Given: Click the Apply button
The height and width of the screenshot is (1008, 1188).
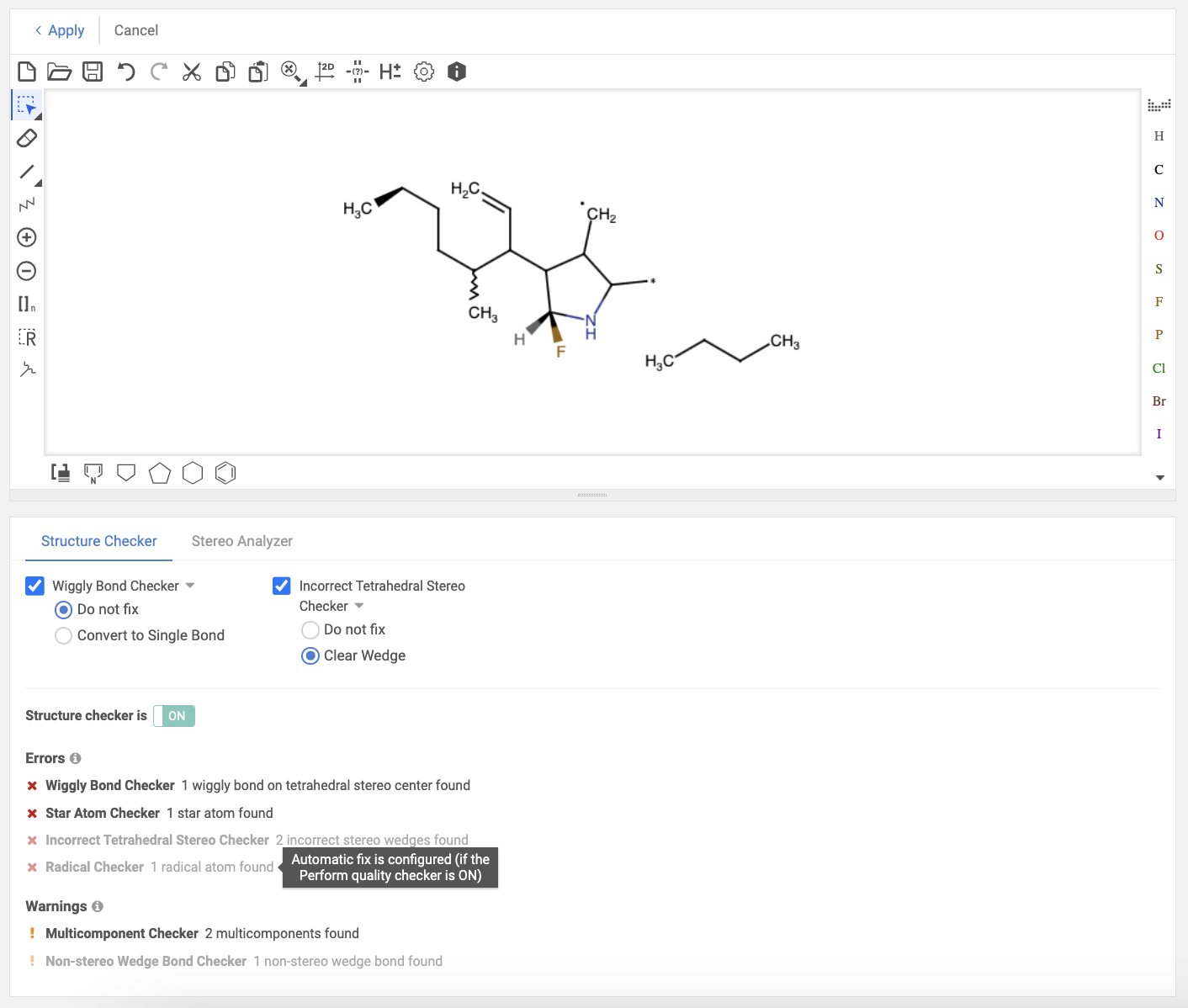Looking at the screenshot, I should point(60,30).
